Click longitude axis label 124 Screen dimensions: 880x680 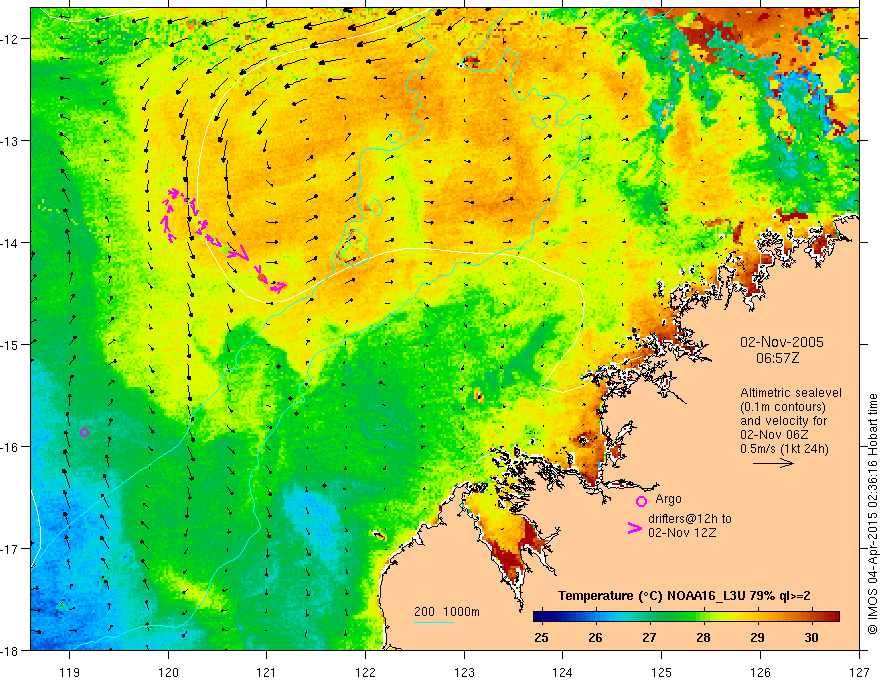pyautogui.click(x=563, y=673)
